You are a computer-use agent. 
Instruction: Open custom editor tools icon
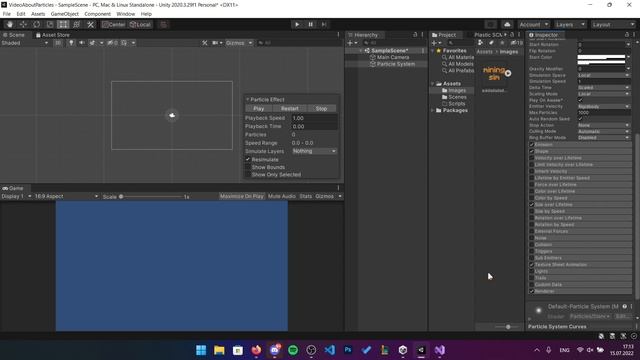(90, 24)
